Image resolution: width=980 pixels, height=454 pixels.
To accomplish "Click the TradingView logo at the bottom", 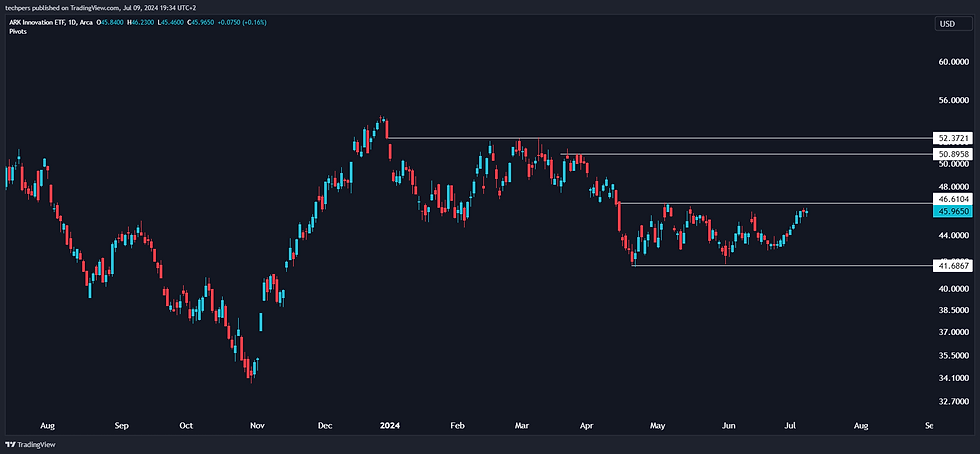I will (28, 445).
